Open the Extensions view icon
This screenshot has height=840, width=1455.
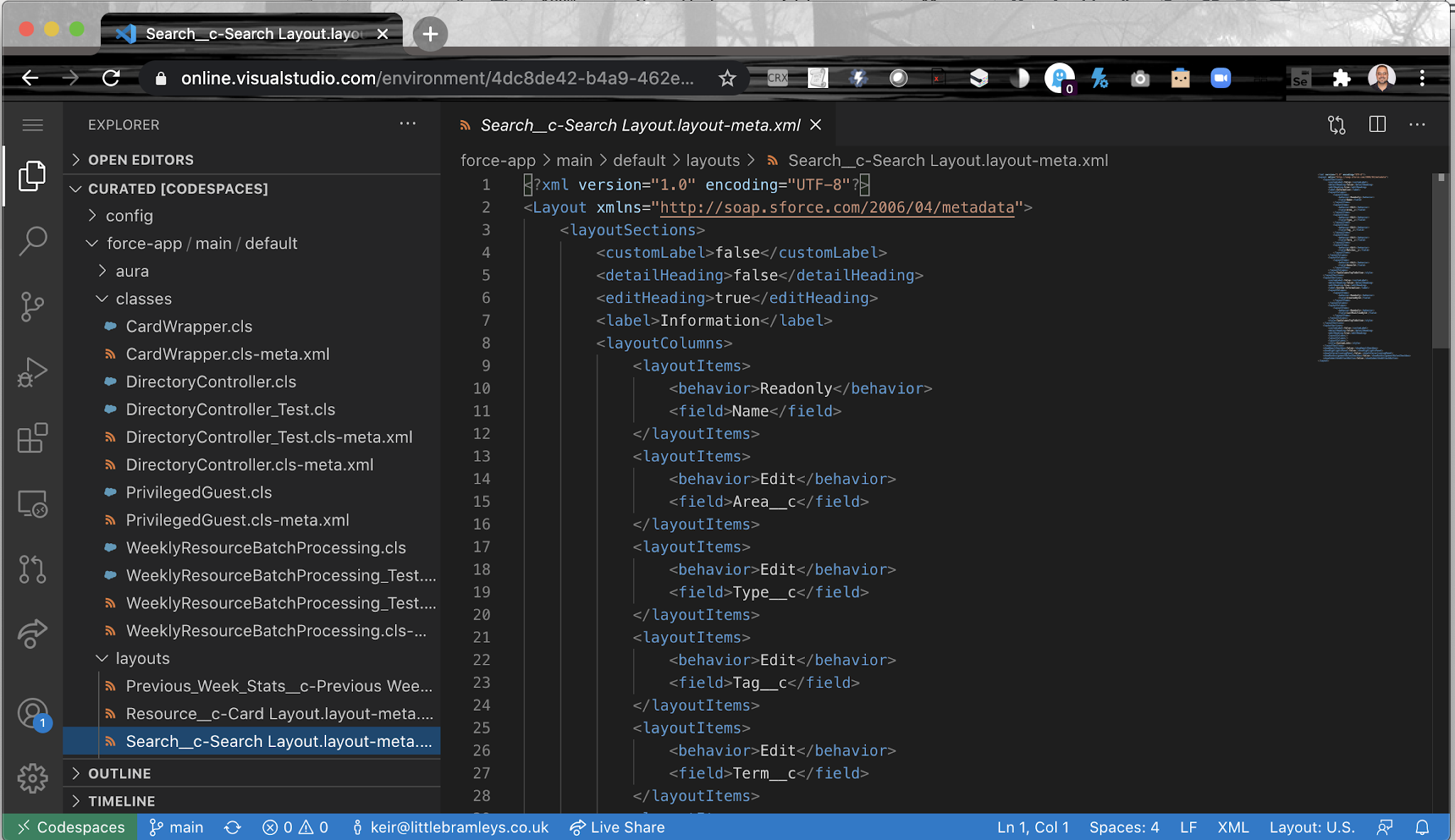pos(32,438)
